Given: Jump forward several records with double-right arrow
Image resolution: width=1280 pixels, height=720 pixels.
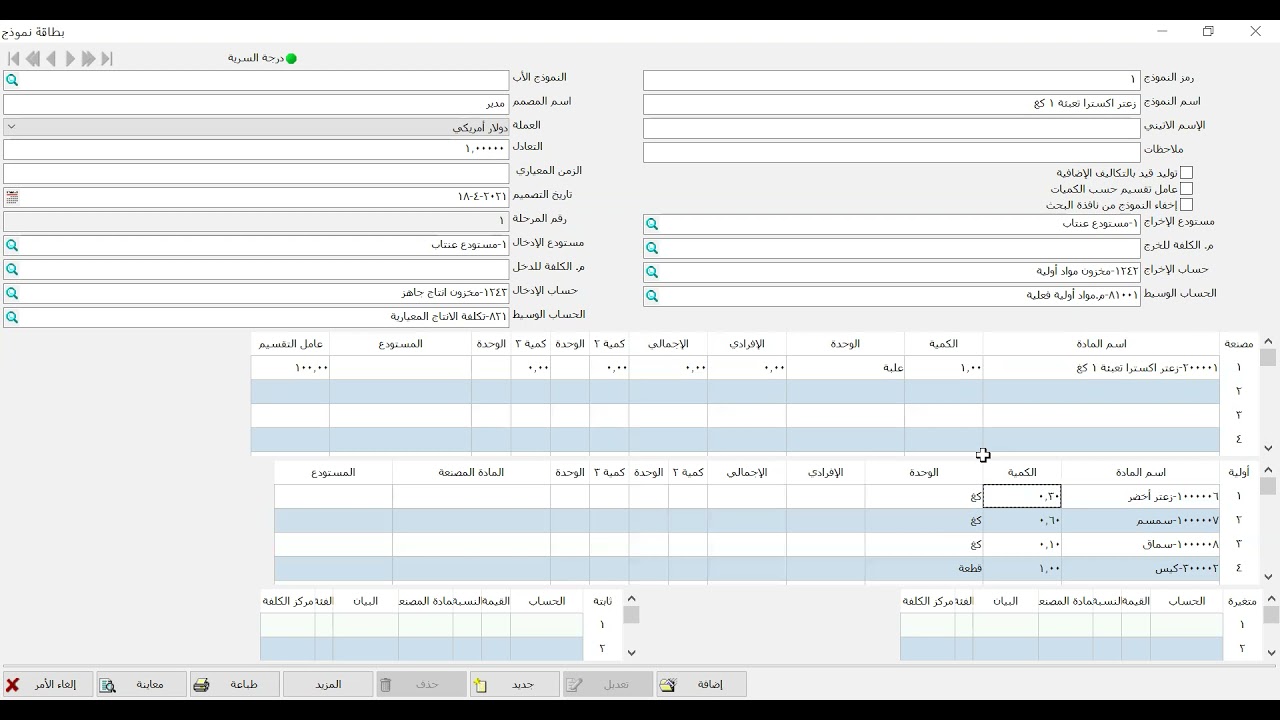Looking at the screenshot, I should pos(88,59).
